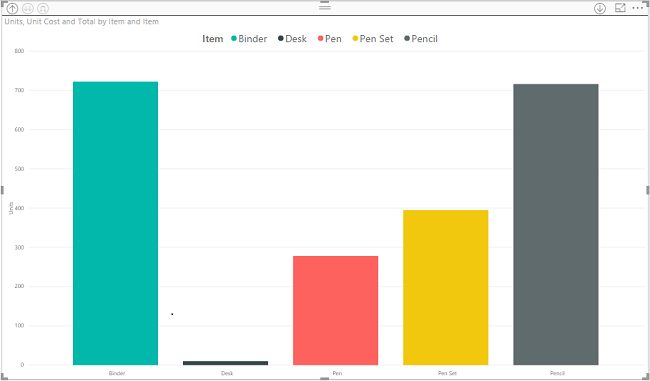Select the thin dark Desk bar
Image resolution: width=650 pixels, height=381 pixels.
click(226, 363)
